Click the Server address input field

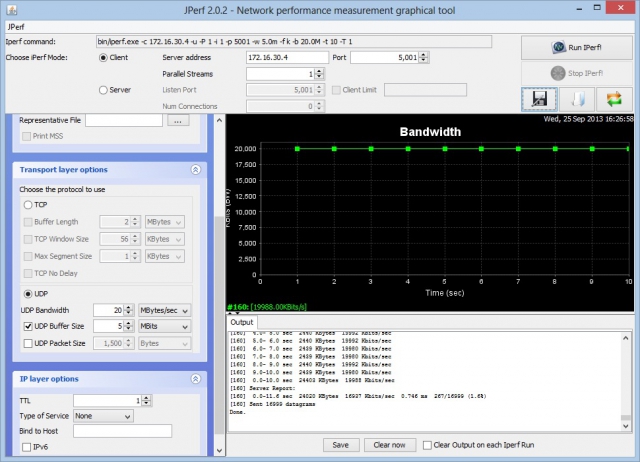(287, 58)
